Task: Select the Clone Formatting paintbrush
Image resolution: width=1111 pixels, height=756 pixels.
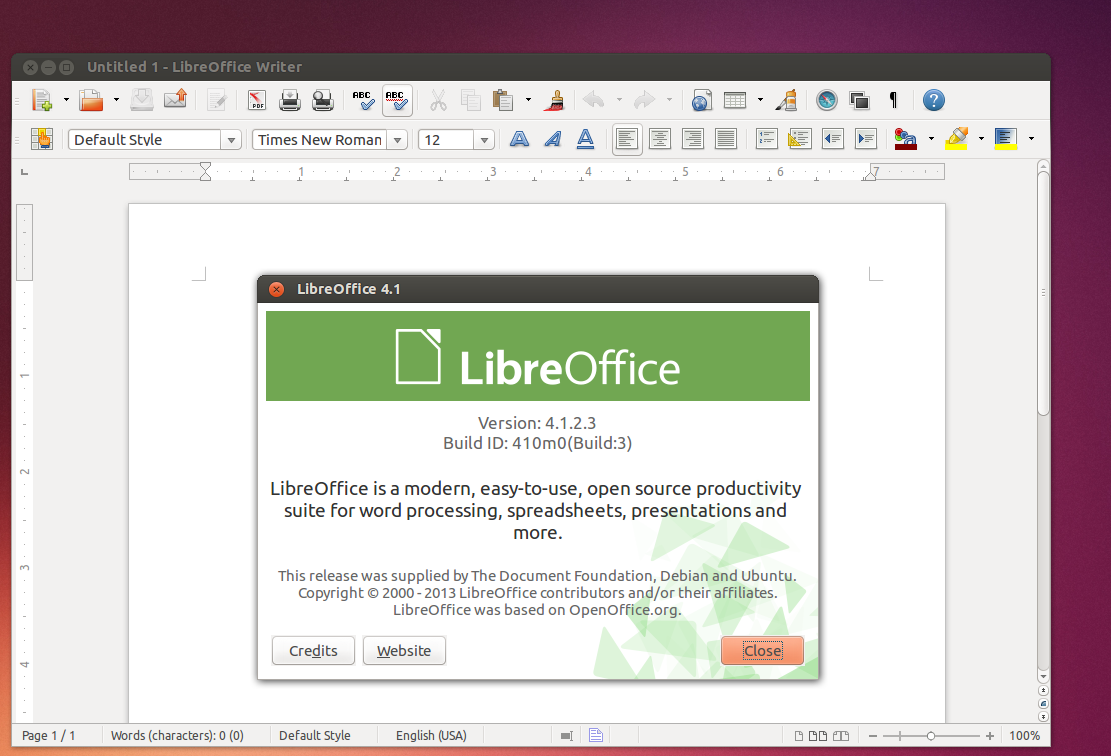Action: (555, 100)
